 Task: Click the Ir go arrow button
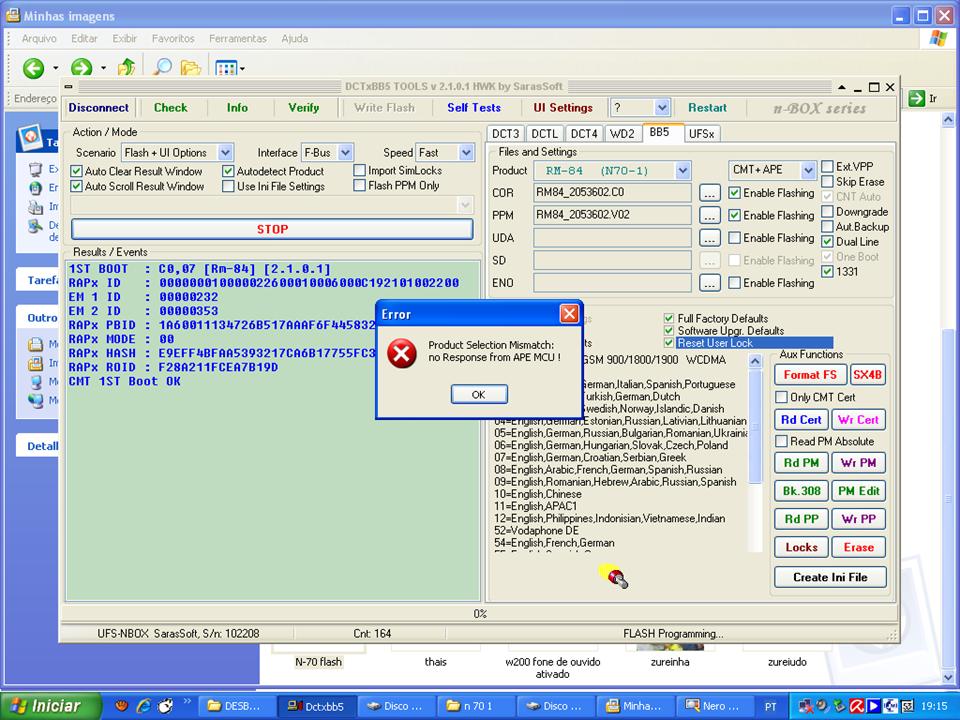[x=917, y=98]
